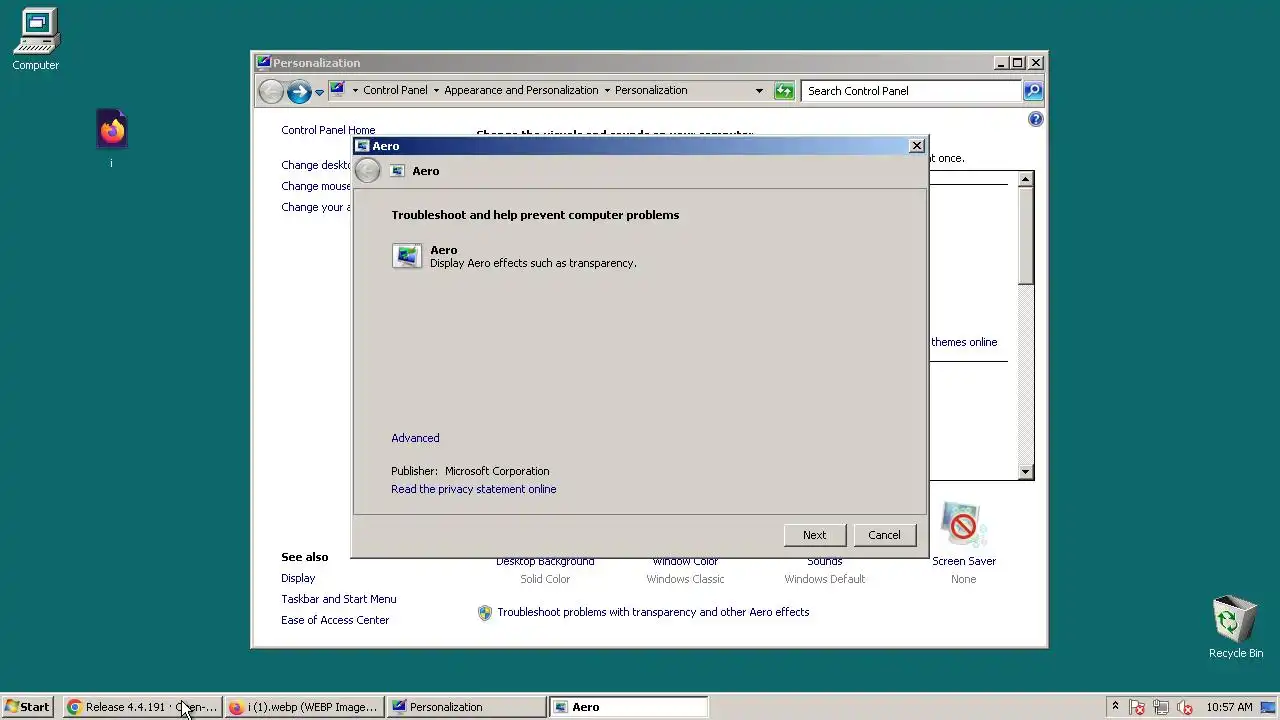Open Read the privacy statement online
The height and width of the screenshot is (720, 1280).
click(474, 489)
